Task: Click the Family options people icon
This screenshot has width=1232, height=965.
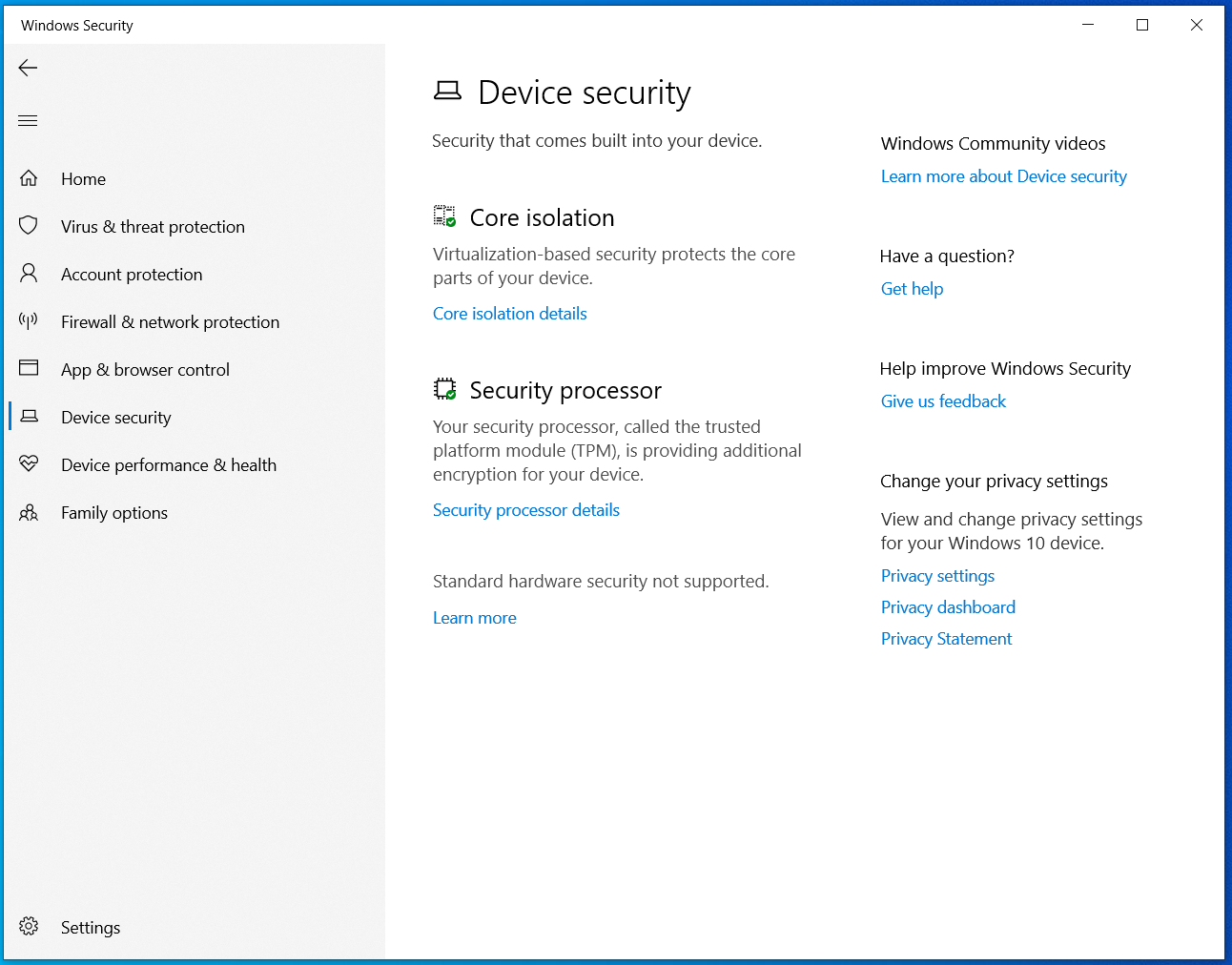Action: [29, 512]
